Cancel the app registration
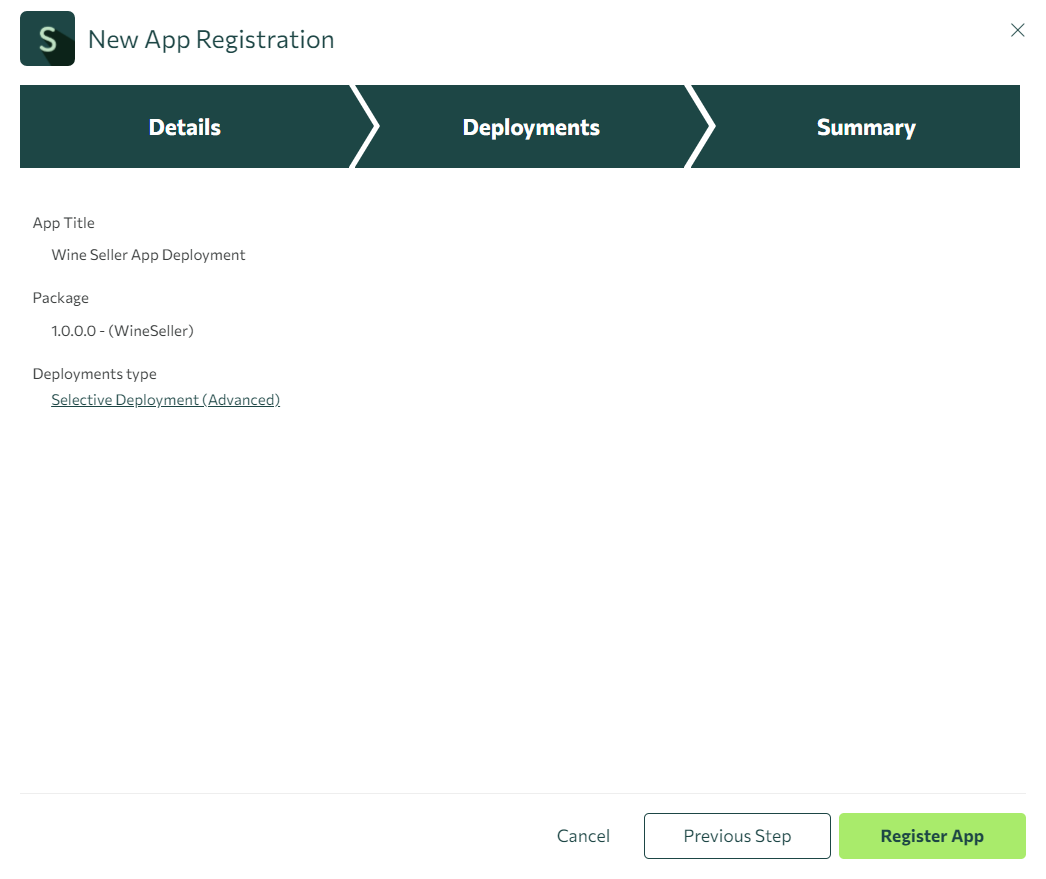 [x=583, y=835]
